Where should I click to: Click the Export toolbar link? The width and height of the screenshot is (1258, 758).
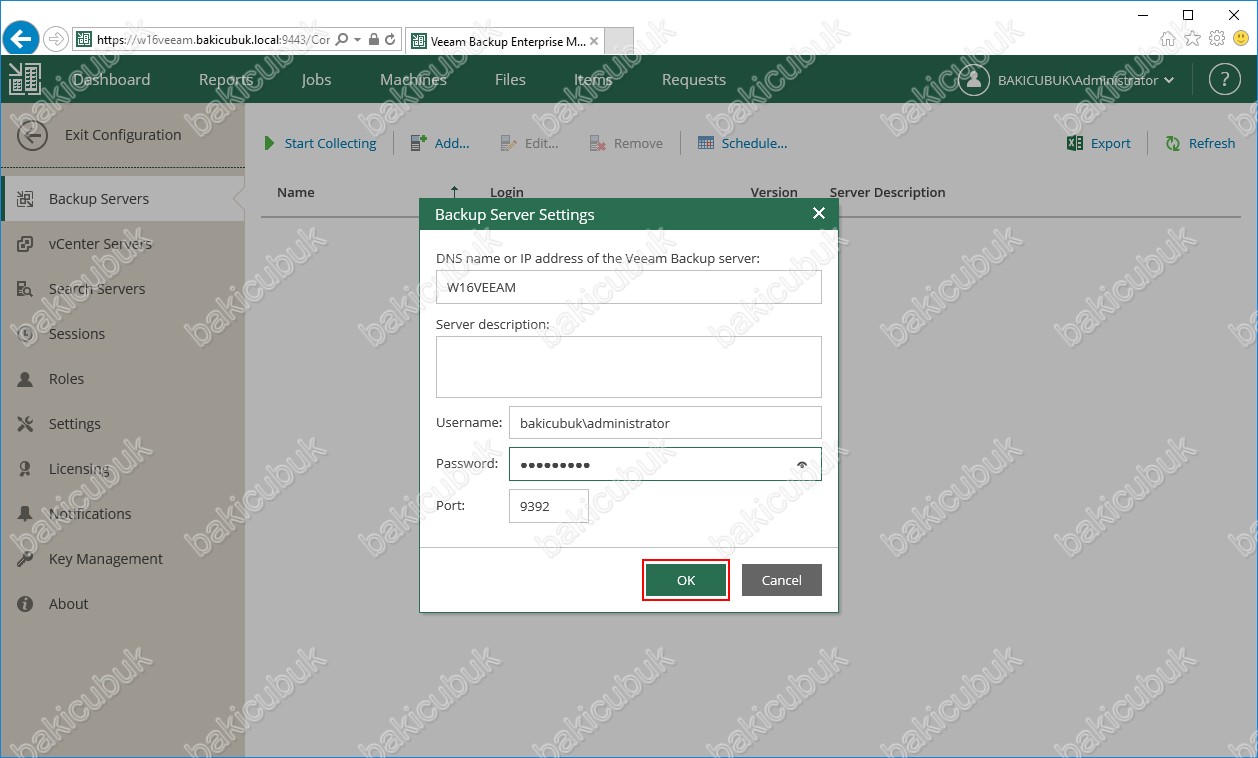tap(1110, 143)
